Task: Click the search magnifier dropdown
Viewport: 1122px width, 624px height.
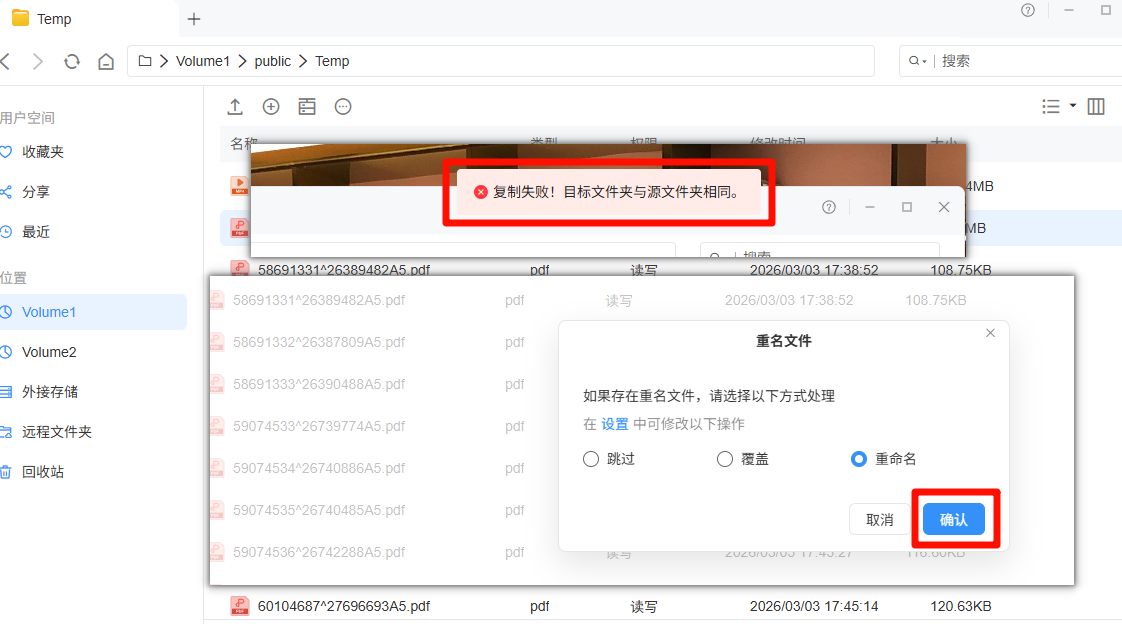Action: coord(917,62)
